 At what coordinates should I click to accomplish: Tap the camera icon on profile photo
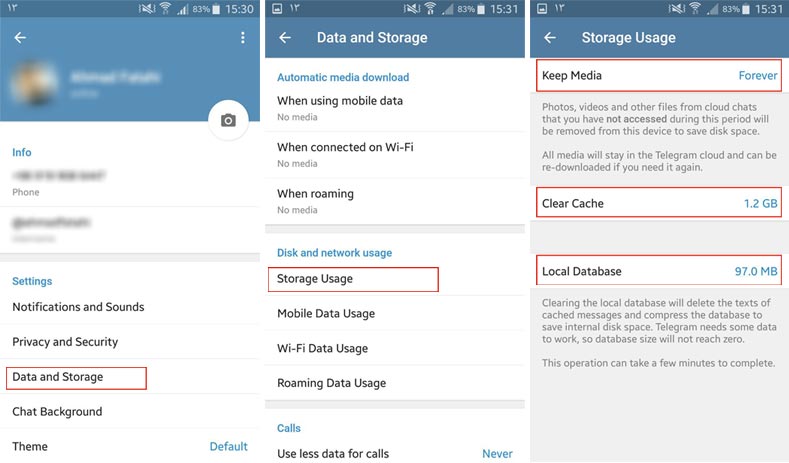[228, 120]
